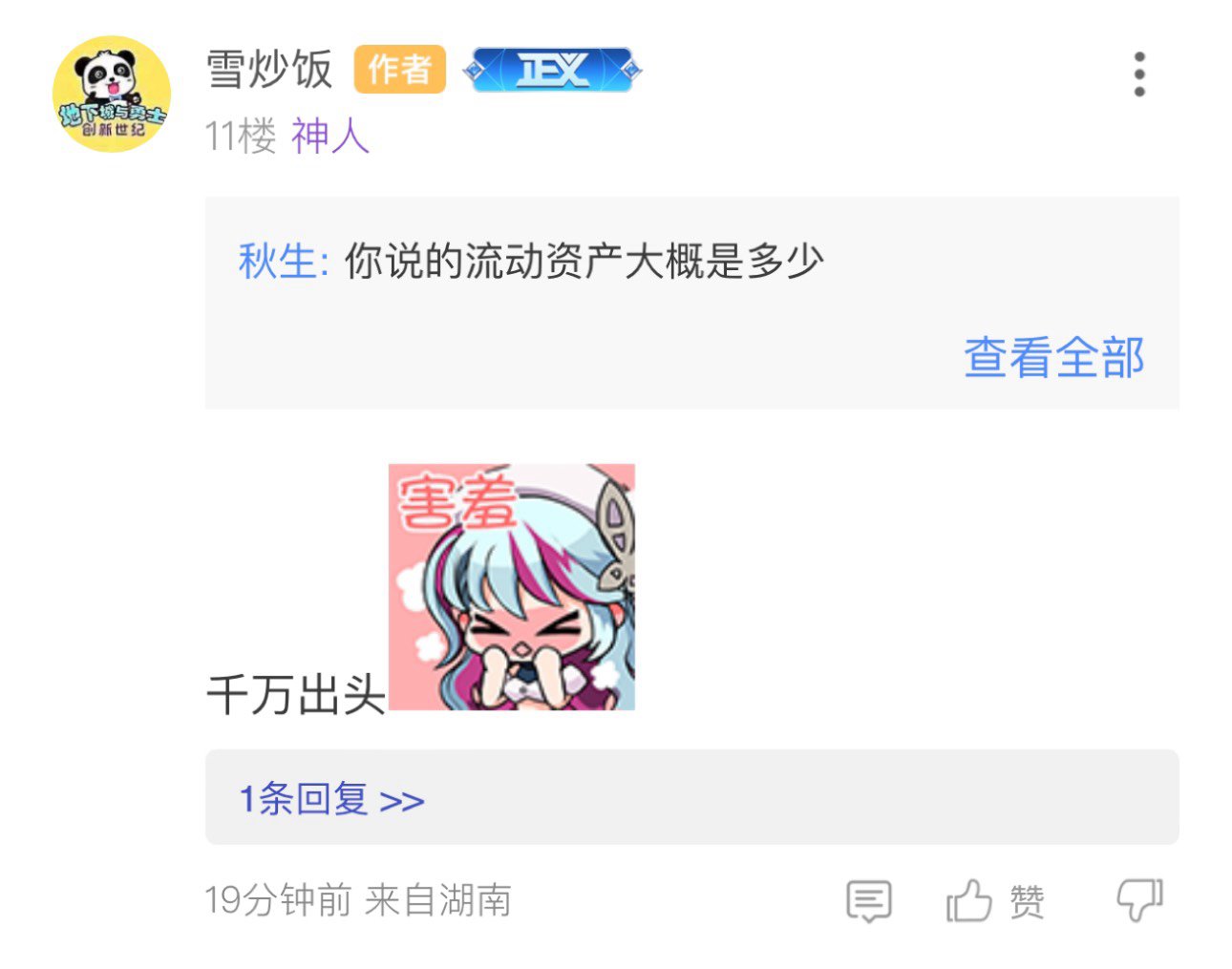Tap the orange 作者 author badge
1232x969 pixels.
pos(400,69)
